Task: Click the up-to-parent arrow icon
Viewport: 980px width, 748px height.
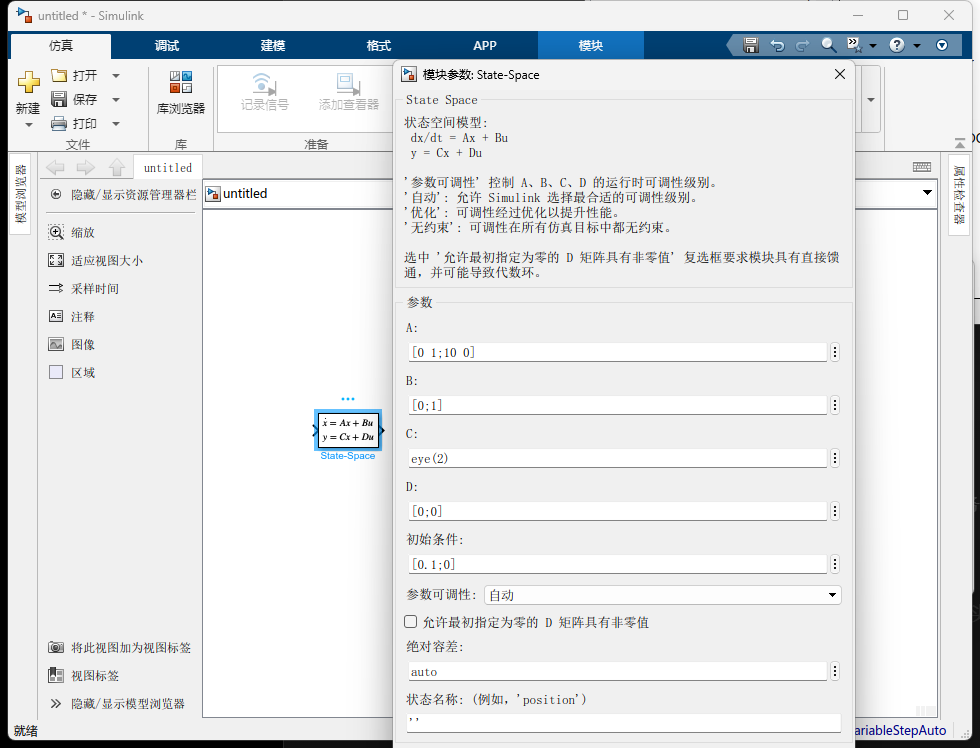Action: click(x=117, y=167)
